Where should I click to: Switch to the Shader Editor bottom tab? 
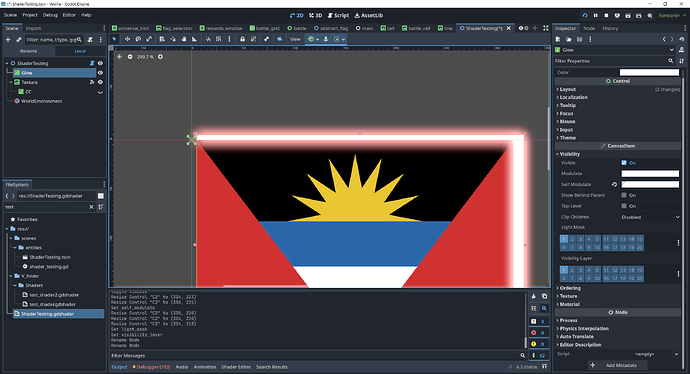[236, 367]
